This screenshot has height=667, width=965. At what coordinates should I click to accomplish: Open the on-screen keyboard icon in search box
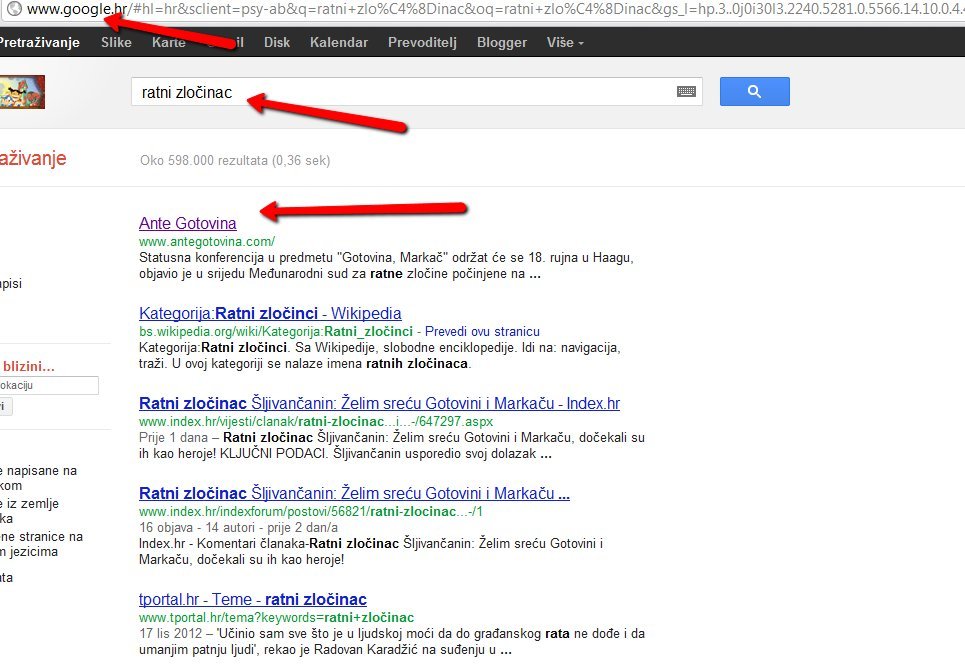[x=686, y=92]
